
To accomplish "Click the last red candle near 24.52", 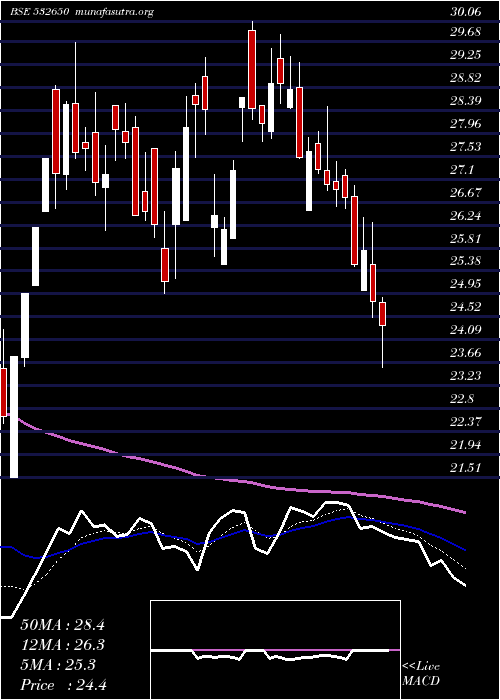I will point(382,314).
